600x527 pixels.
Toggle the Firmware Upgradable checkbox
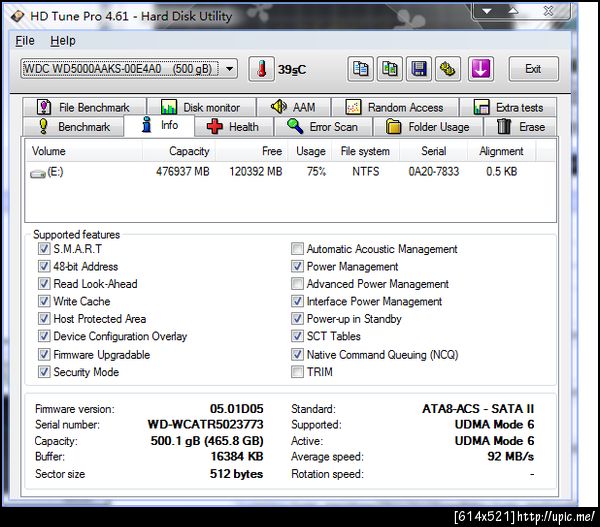44,354
